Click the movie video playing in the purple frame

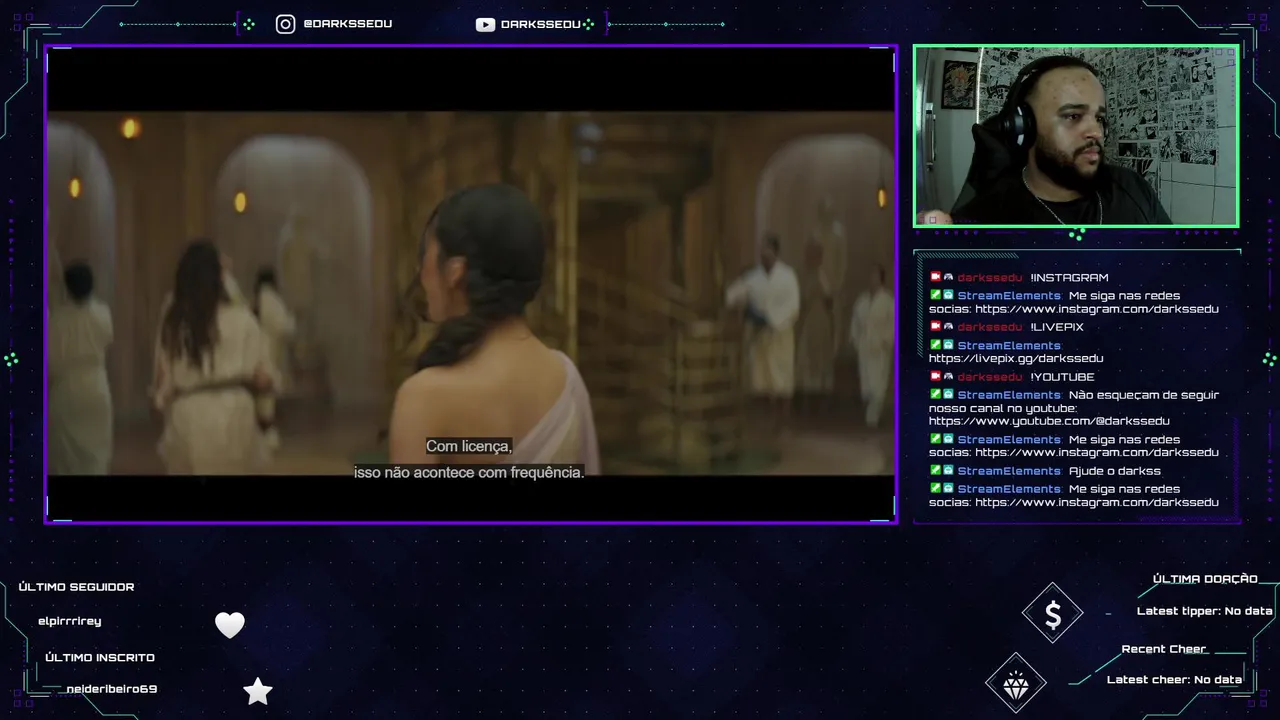(470, 284)
